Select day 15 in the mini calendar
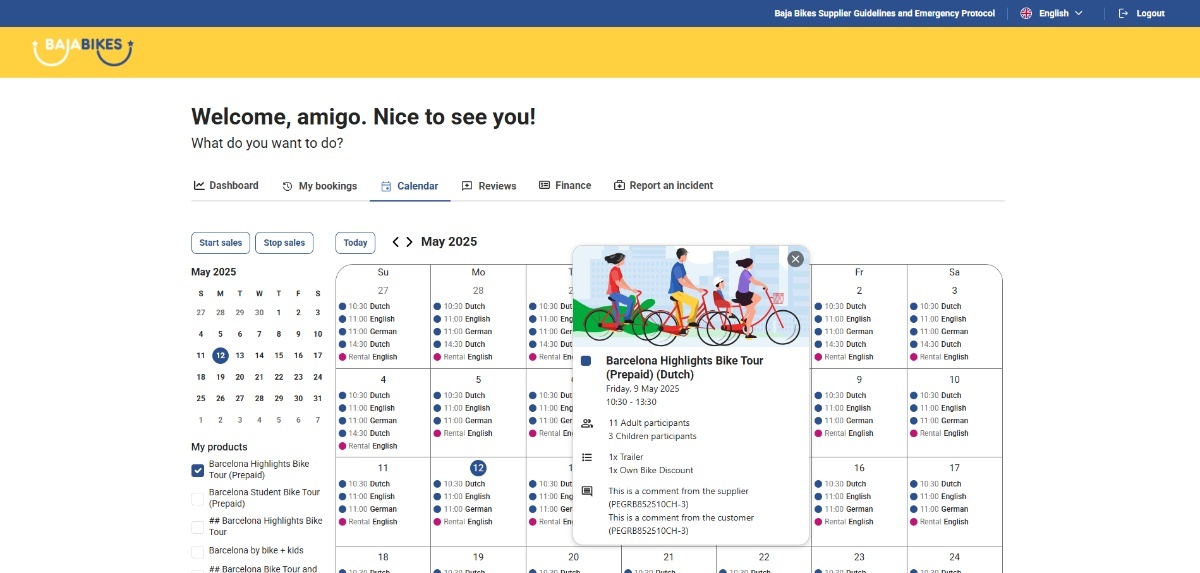The image size is (1200, 573). 279,355
